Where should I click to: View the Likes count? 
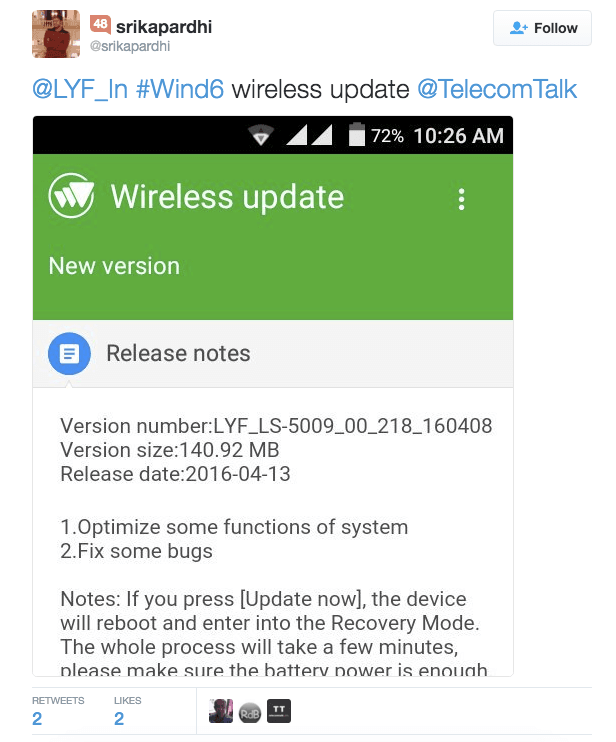[x=119, y=719]
